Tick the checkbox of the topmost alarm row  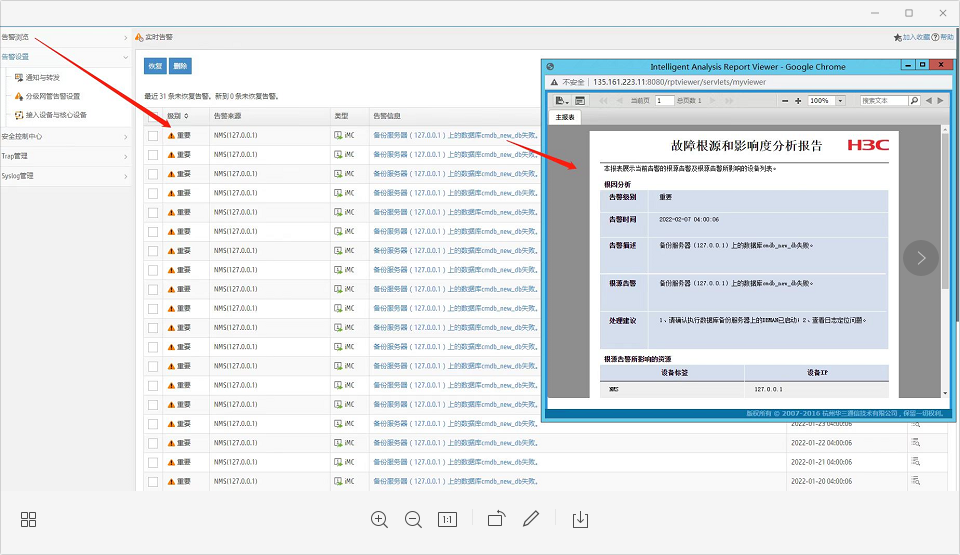(153, 135)
